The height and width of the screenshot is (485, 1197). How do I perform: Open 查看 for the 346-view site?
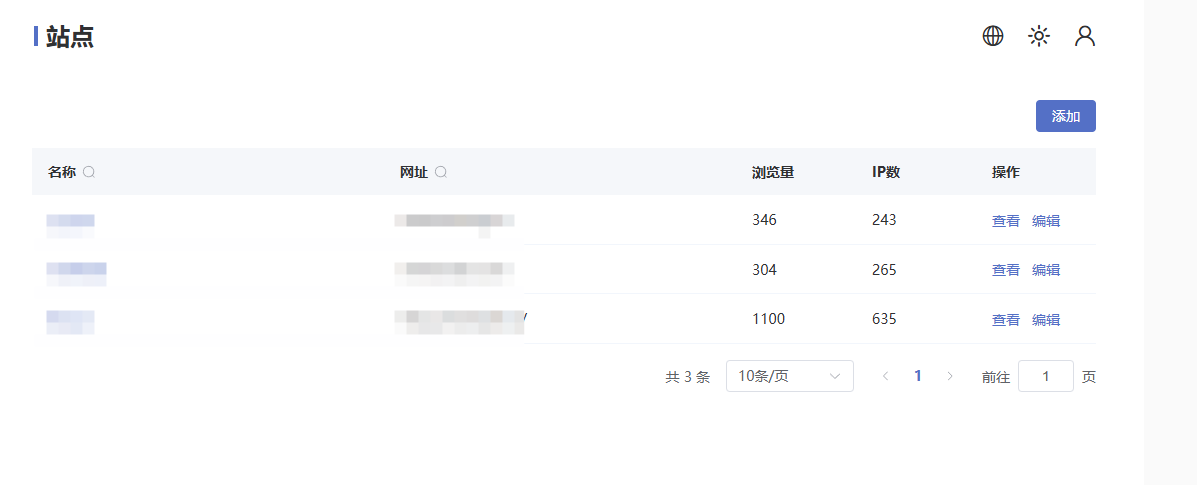coord(1006,221)
